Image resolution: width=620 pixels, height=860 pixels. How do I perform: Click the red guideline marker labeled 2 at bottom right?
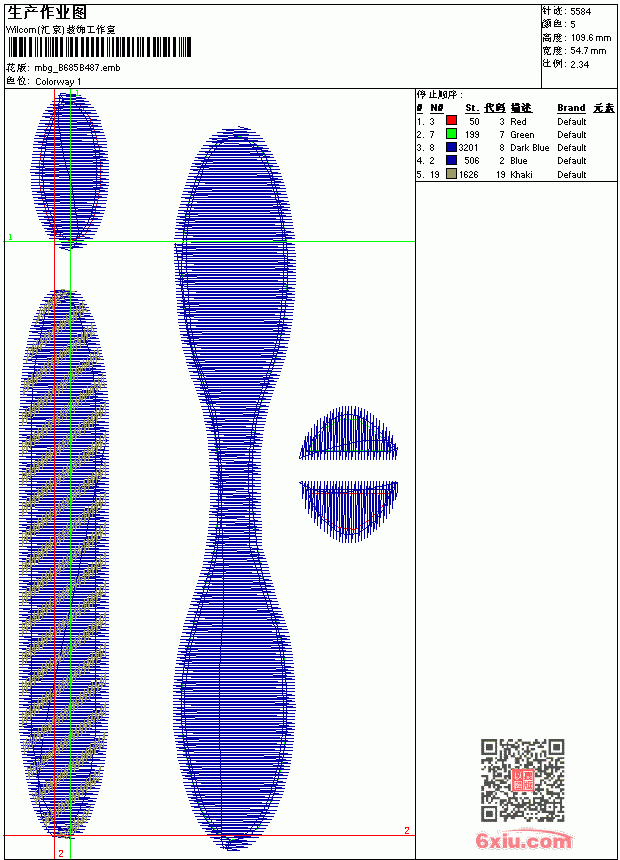pyautogui.click(x=407, y=830)
